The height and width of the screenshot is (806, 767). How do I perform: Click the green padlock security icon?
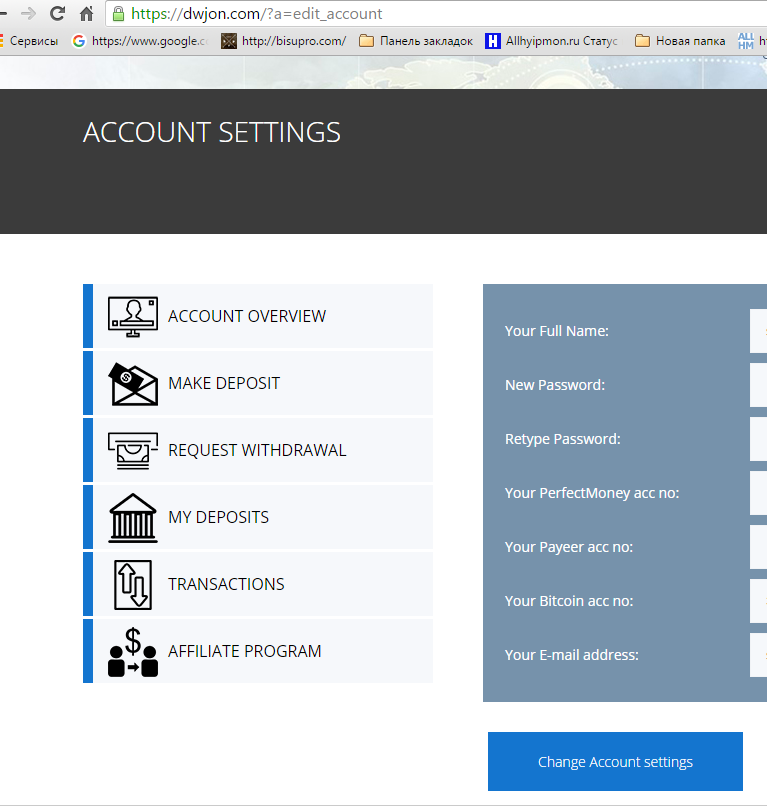pos(118,13)
